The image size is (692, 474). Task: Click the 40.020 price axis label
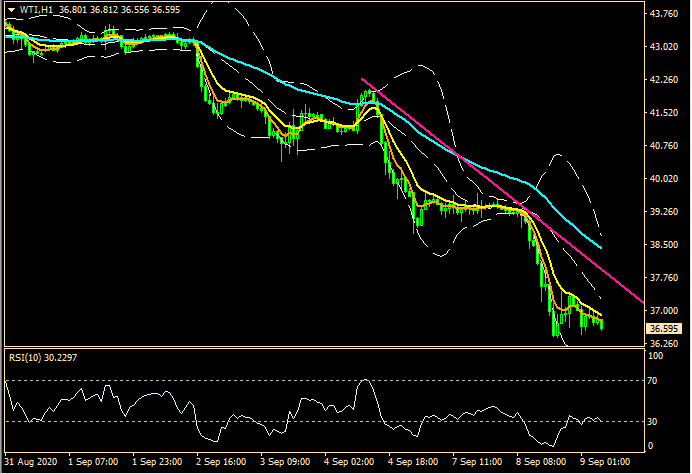point(665,179)
